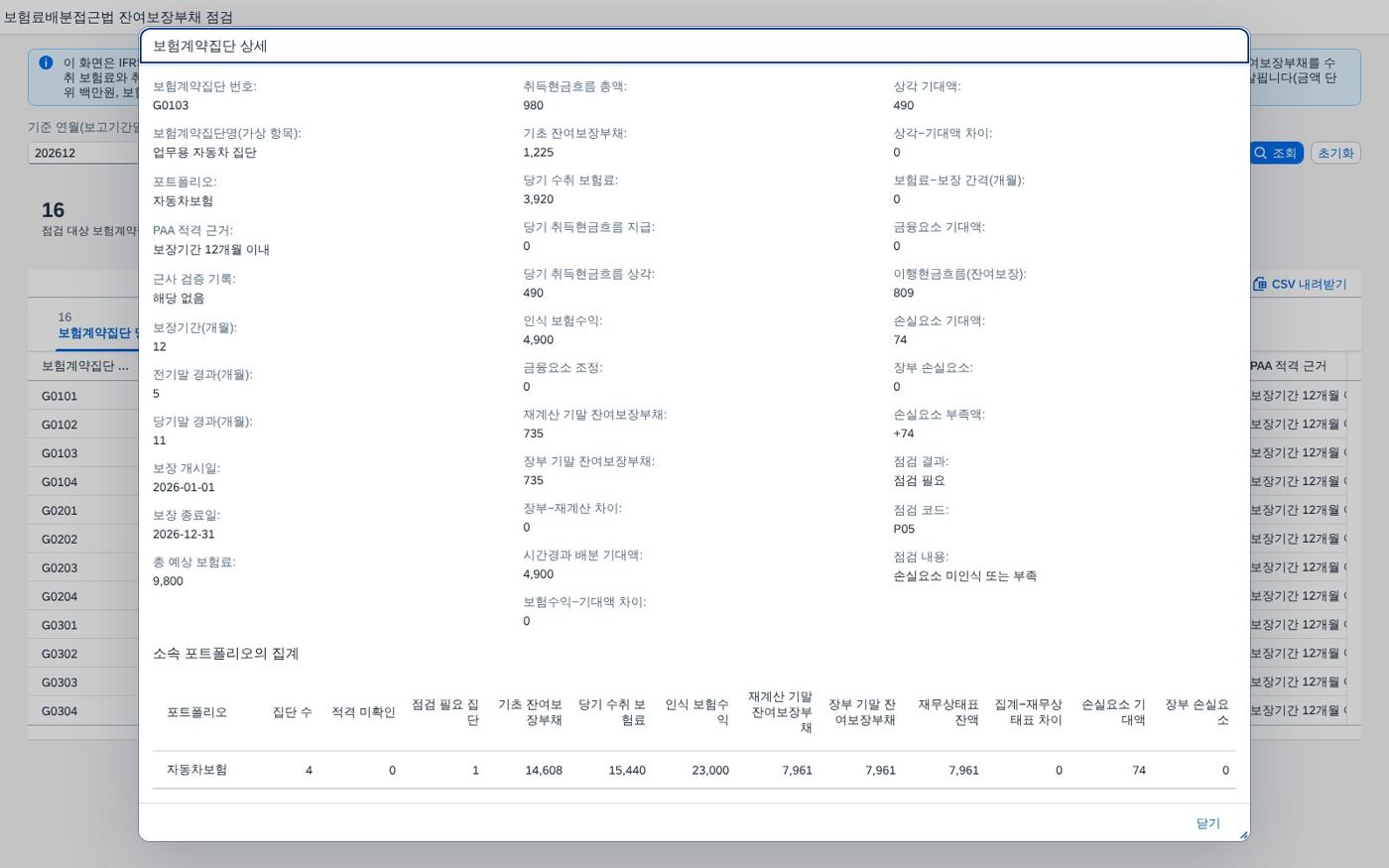Click the magnifier icon on 조회 button
This screenshot has width=1389, height=868.
[1260, 153]
